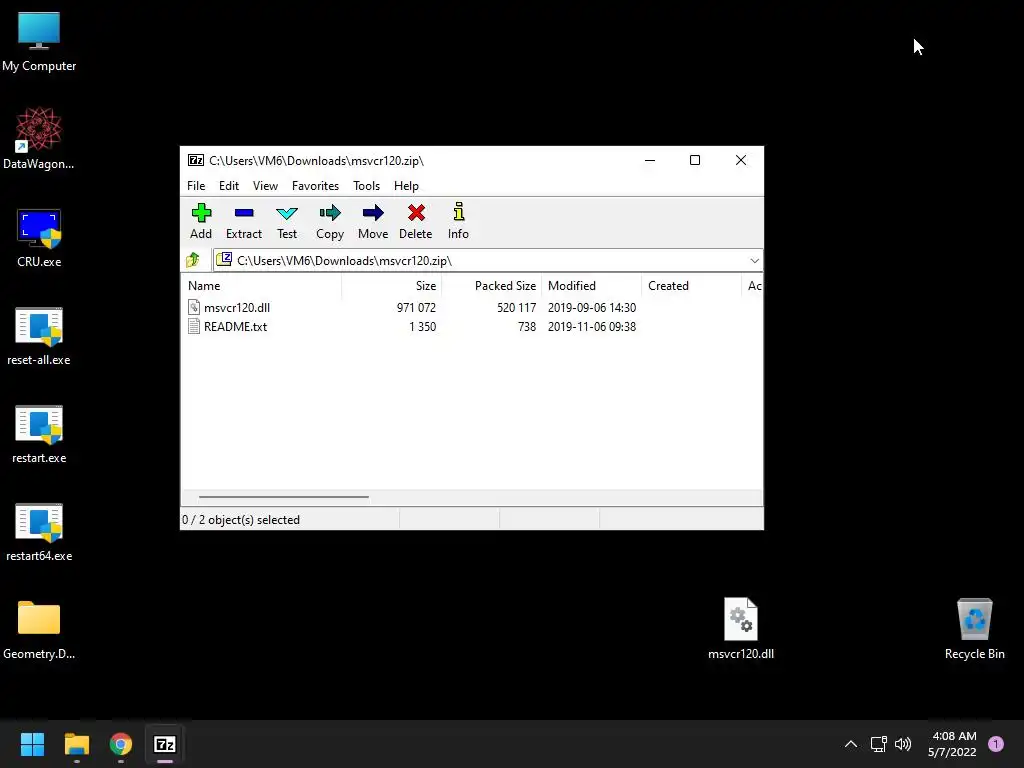
Task: Open the Tools menu
Action: click(x=366, y=185)
